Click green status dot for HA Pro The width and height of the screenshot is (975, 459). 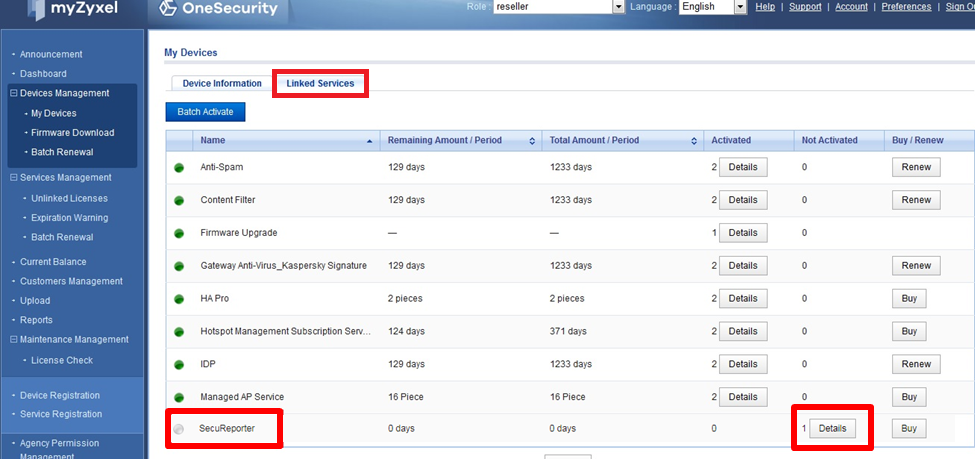[179, 299]
